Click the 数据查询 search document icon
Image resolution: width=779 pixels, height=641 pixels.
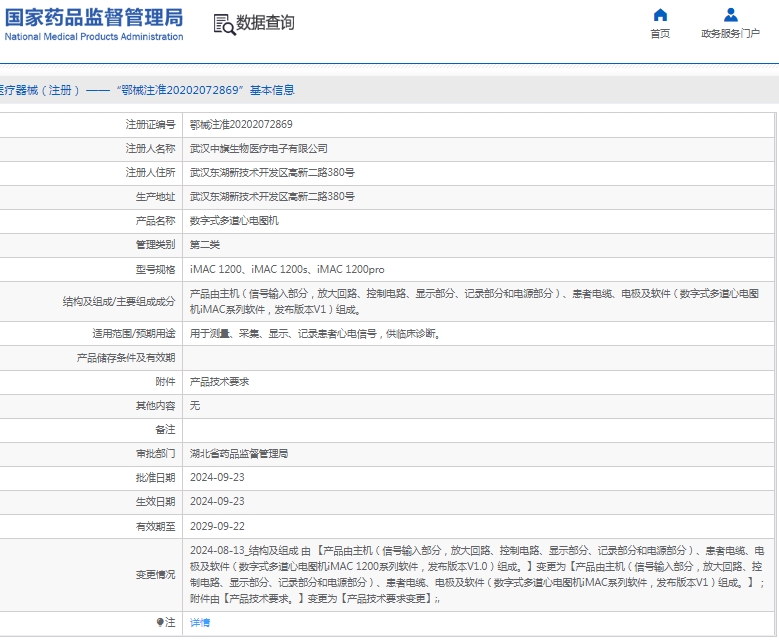[224, 24]
